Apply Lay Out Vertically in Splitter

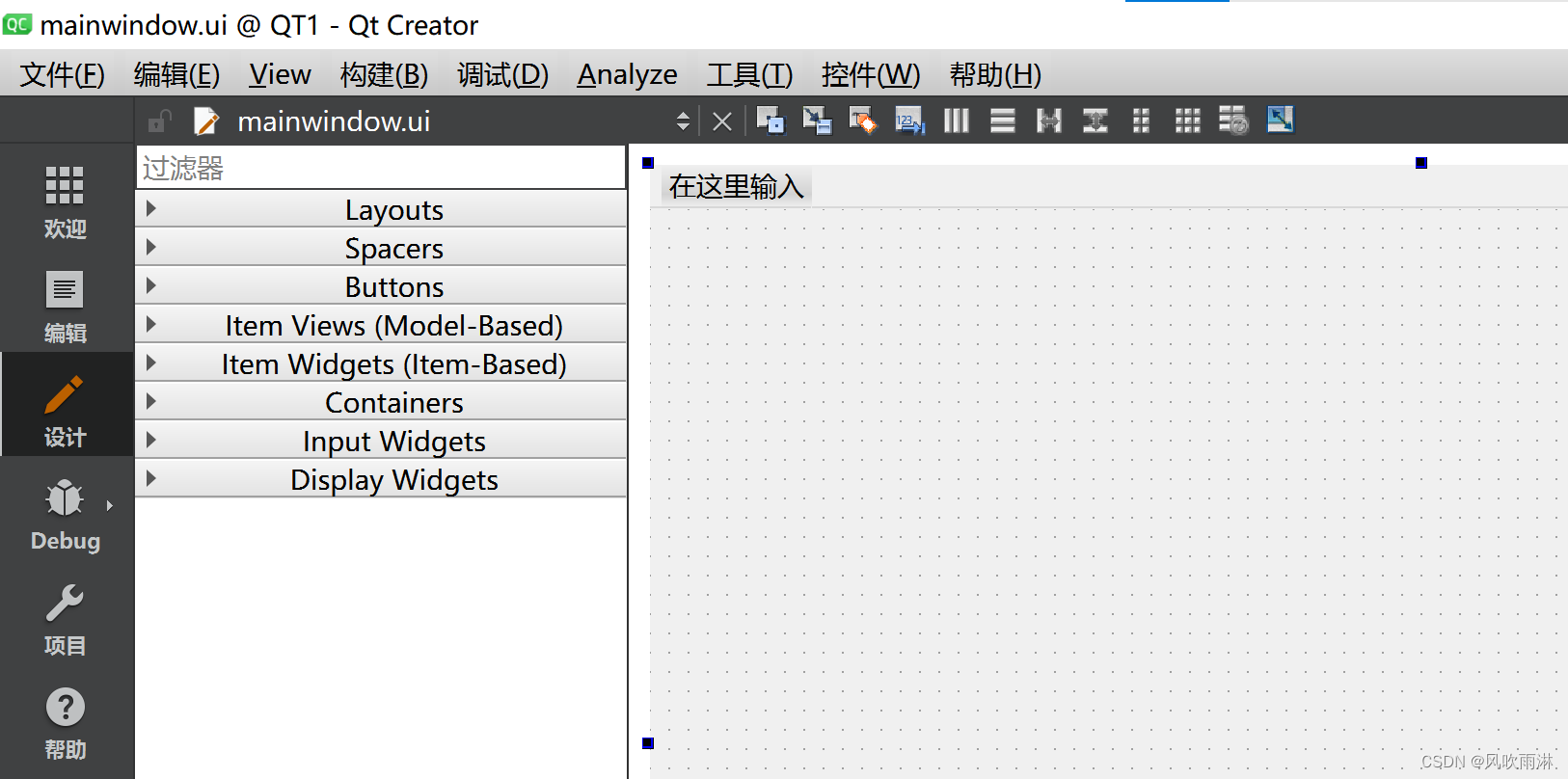pyautogui.click(x=1095, y=121)
